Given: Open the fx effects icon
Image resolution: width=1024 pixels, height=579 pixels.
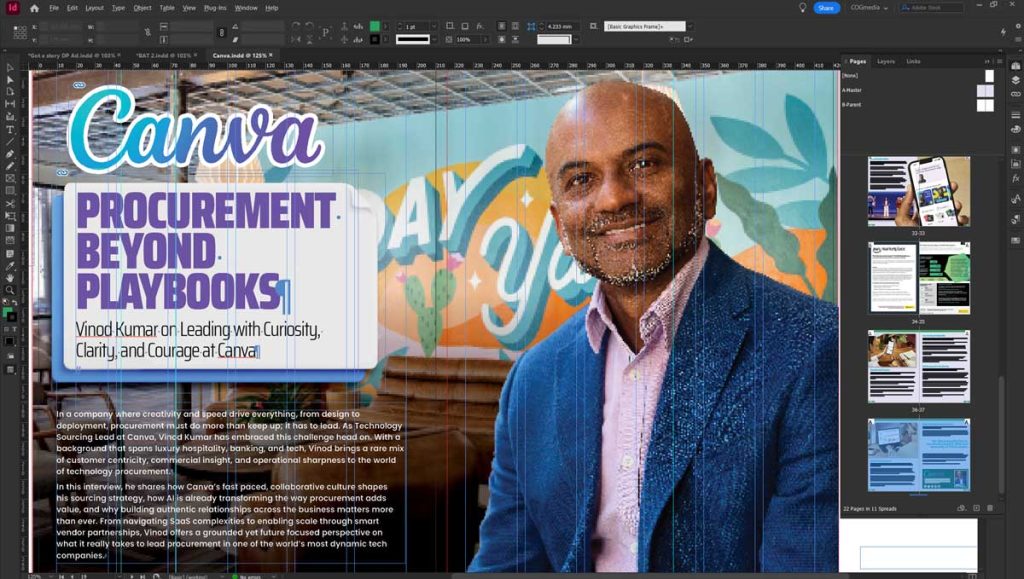Looking at the screenshot, I should 480,27.
